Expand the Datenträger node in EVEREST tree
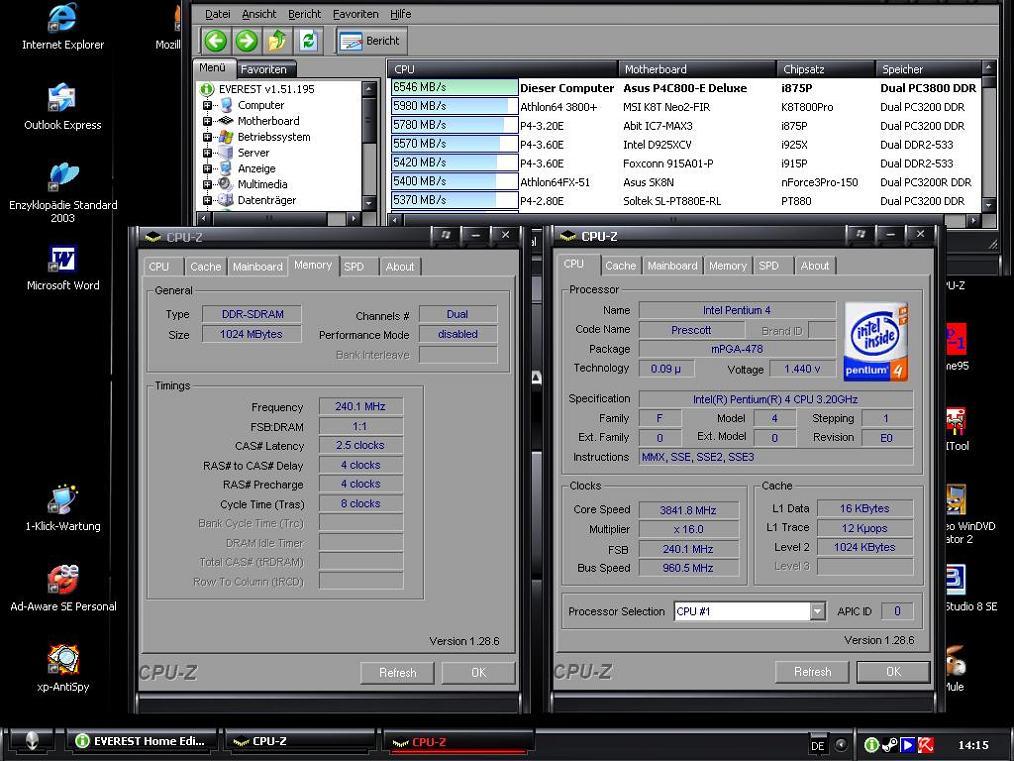The width and height of the screenshot is (1014, 761). click(207, 200)
